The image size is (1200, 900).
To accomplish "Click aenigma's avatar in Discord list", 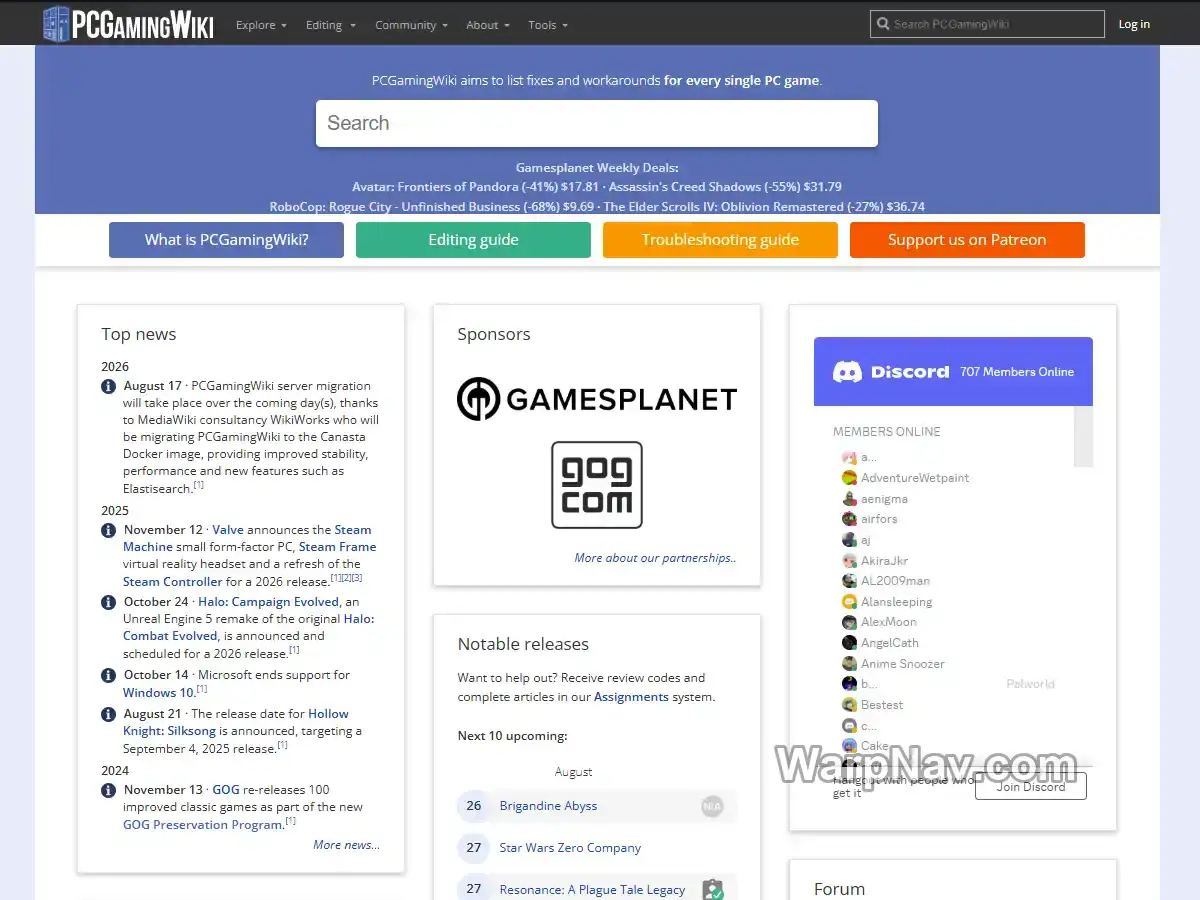I will click(x=849, y=499).
